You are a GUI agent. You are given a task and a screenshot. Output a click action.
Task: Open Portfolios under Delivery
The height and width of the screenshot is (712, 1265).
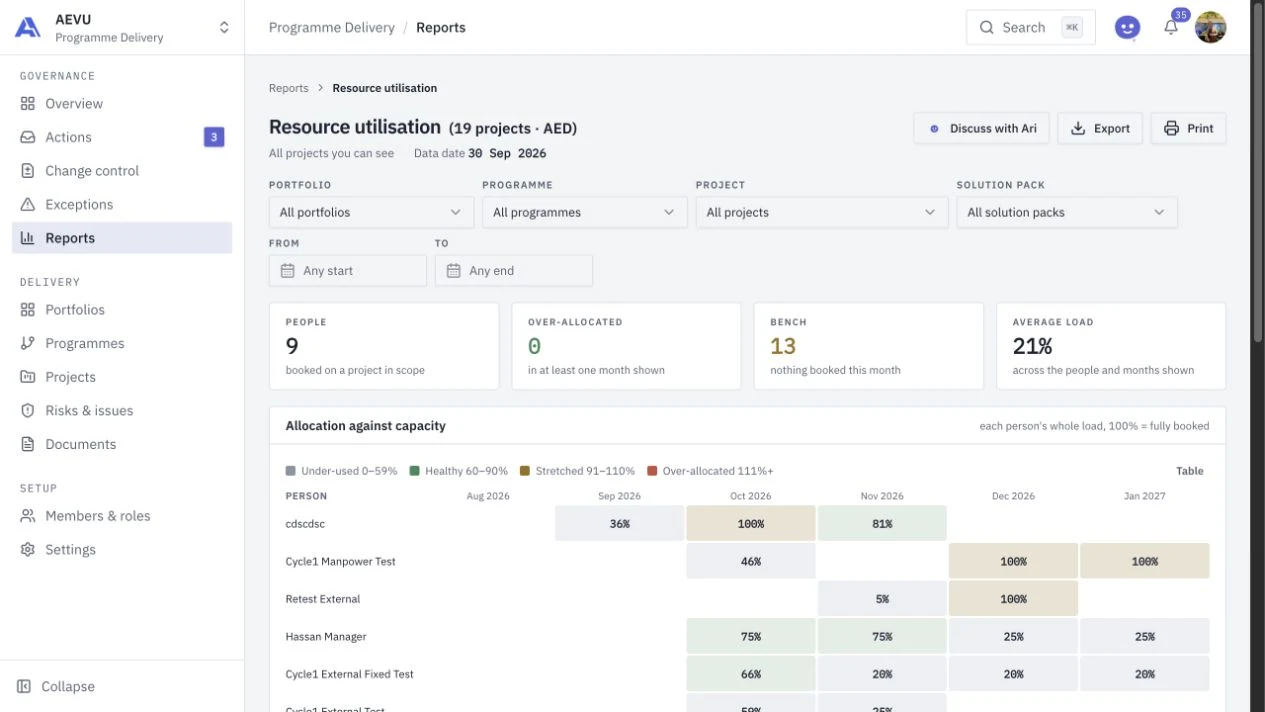[x=122, y=310]
